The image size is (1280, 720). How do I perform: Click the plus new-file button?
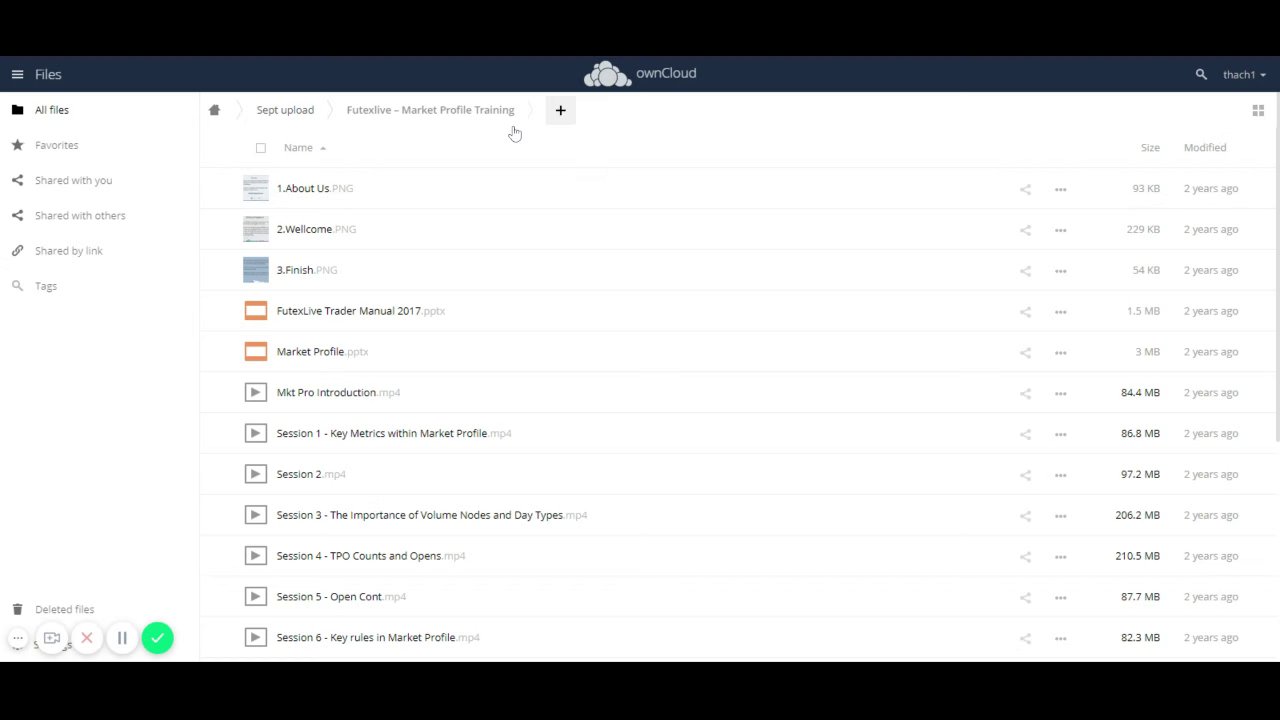(x=560, y=110)
